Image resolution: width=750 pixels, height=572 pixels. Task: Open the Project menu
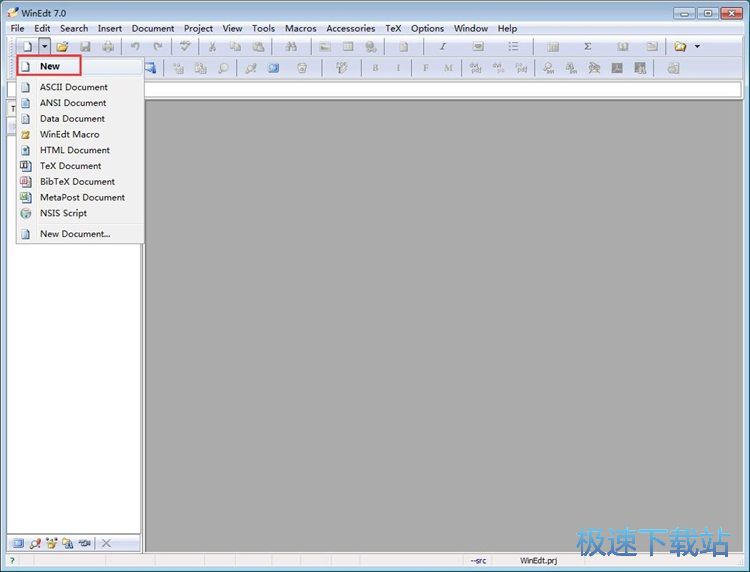(198, 29)
